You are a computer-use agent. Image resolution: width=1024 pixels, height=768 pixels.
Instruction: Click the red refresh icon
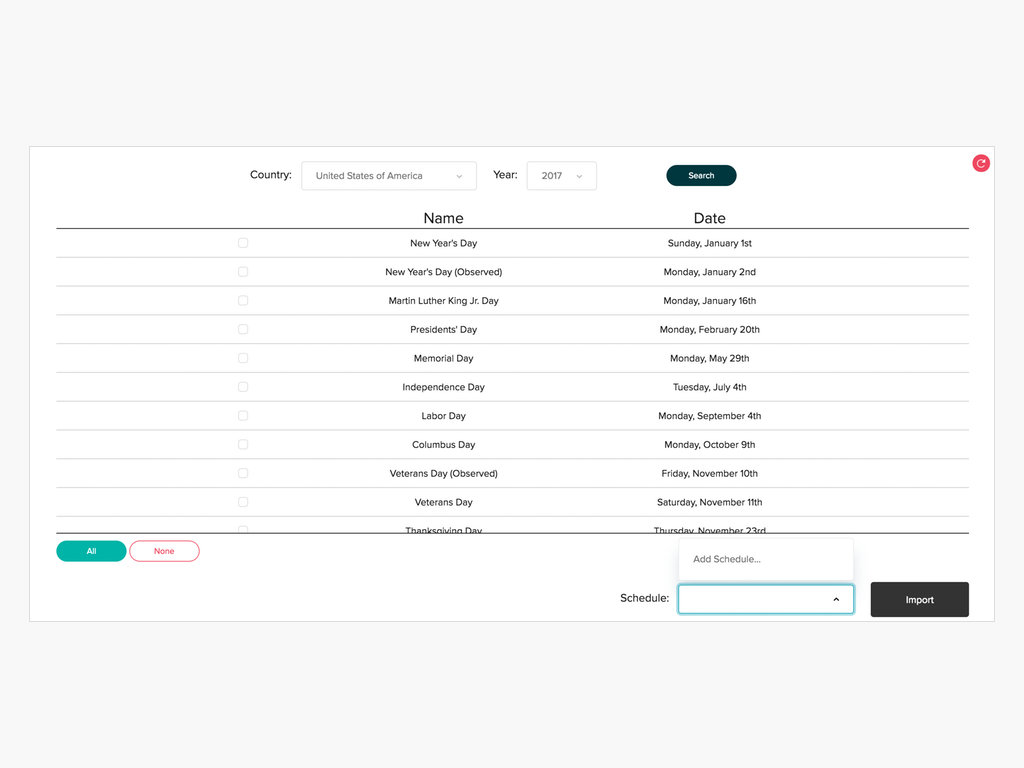pos(981,163)
